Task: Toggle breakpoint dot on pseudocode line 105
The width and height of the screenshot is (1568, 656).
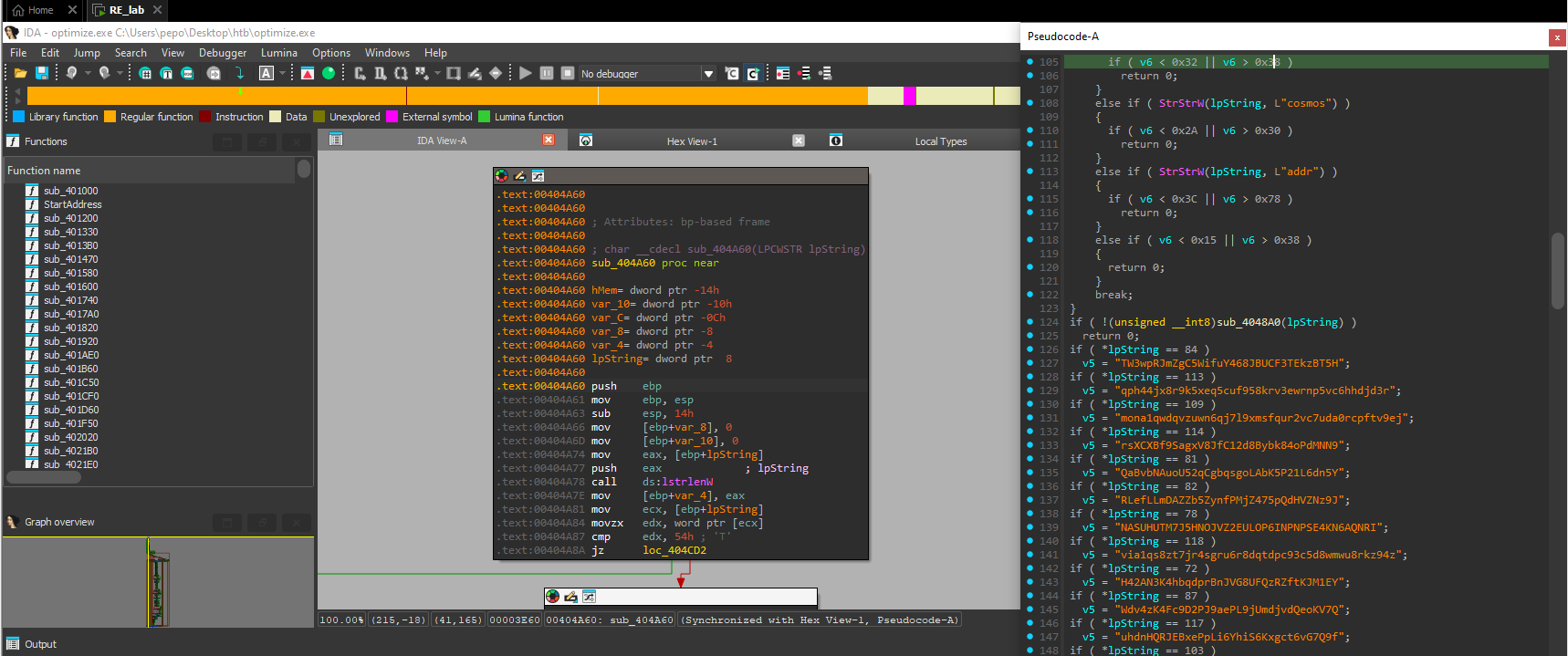Action: (x=1030, y=62)
